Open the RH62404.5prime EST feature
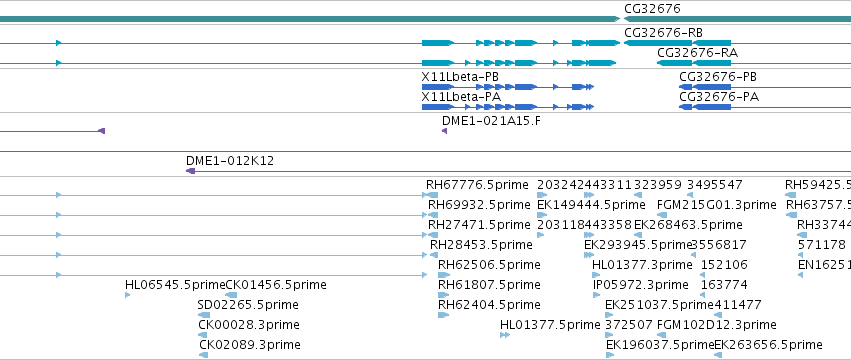 (443, 315)
